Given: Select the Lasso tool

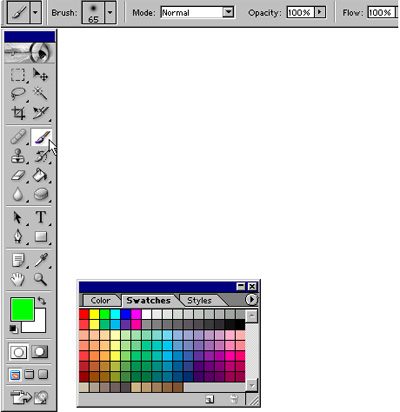Looking at the screenshot, I should tap(18, 94).
